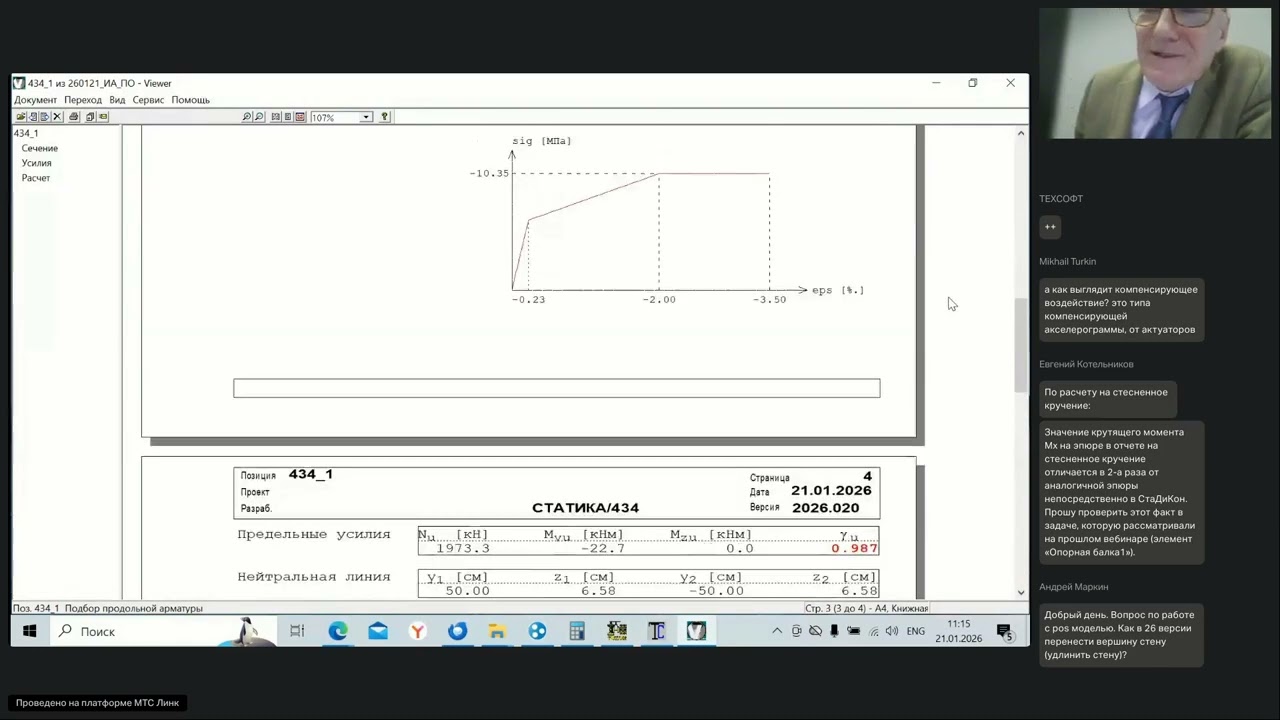
Task: Open Yandex Browser from the taskbar
Action: (418, 631)
